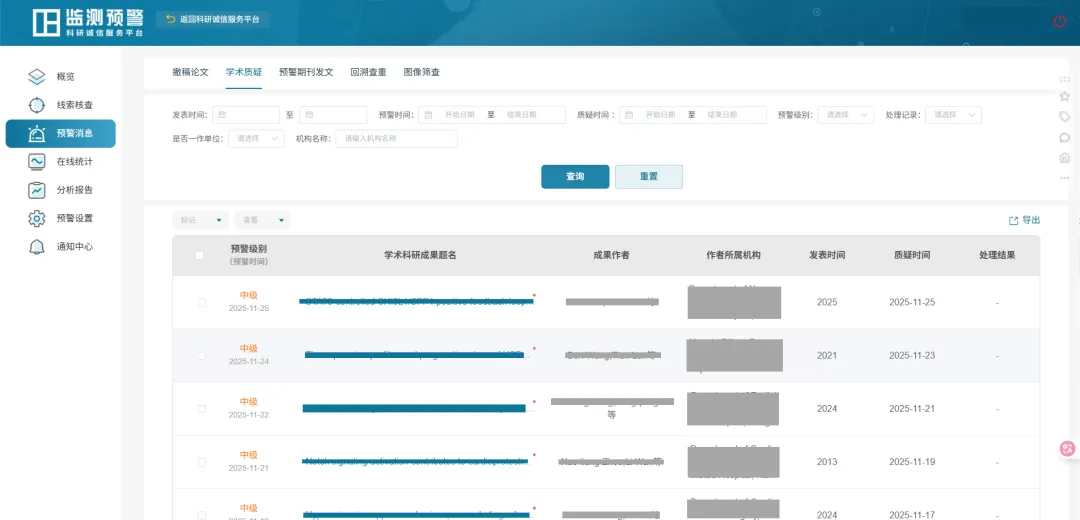The height and width of the screenshot is (520, 1080).
Task: Toggle the select-all checkbox in table header
Action: click(200, 255)
